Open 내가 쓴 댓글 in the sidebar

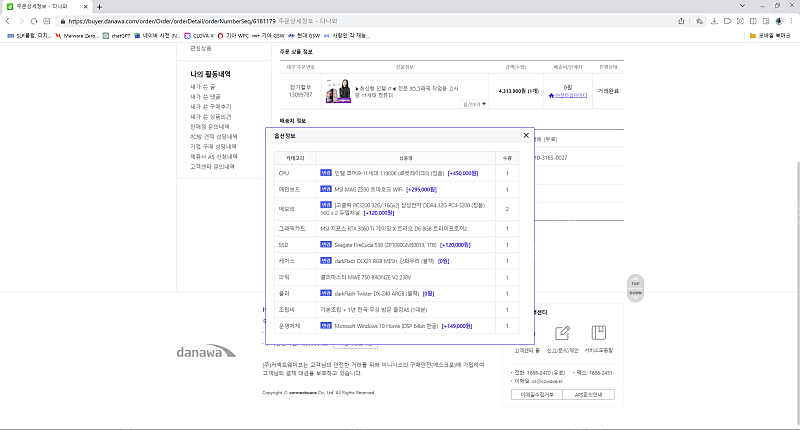tap(205, 96)
